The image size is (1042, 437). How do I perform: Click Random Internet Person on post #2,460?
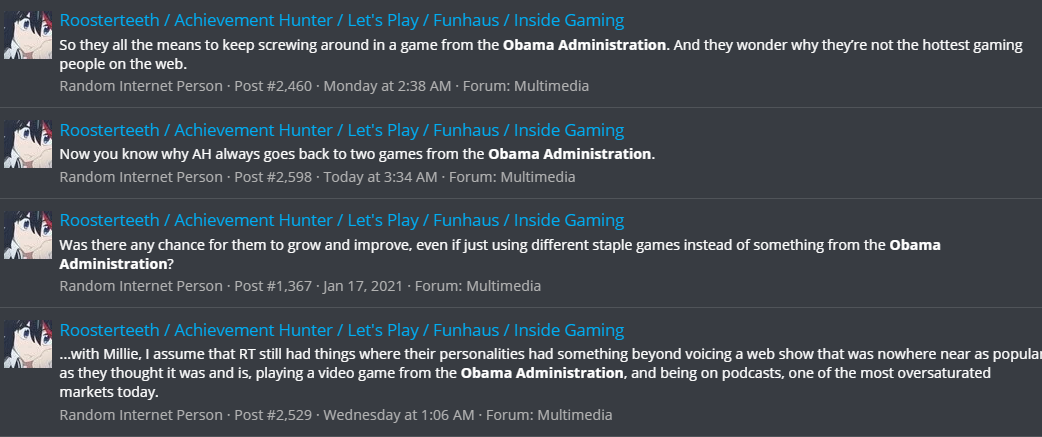pos(141,86)
